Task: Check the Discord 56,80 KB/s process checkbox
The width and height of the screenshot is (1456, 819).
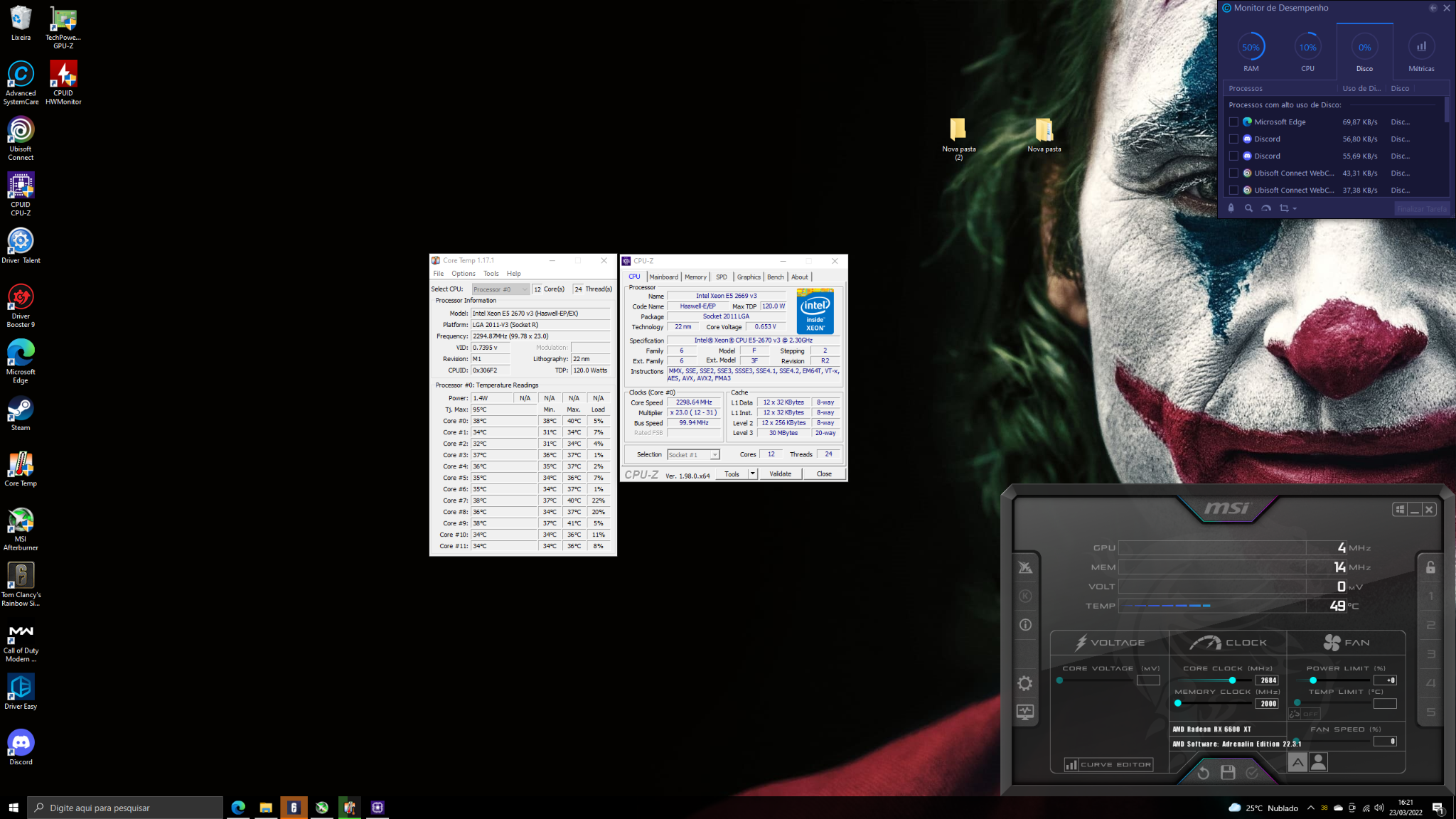Action: [x=1233, y=139]
